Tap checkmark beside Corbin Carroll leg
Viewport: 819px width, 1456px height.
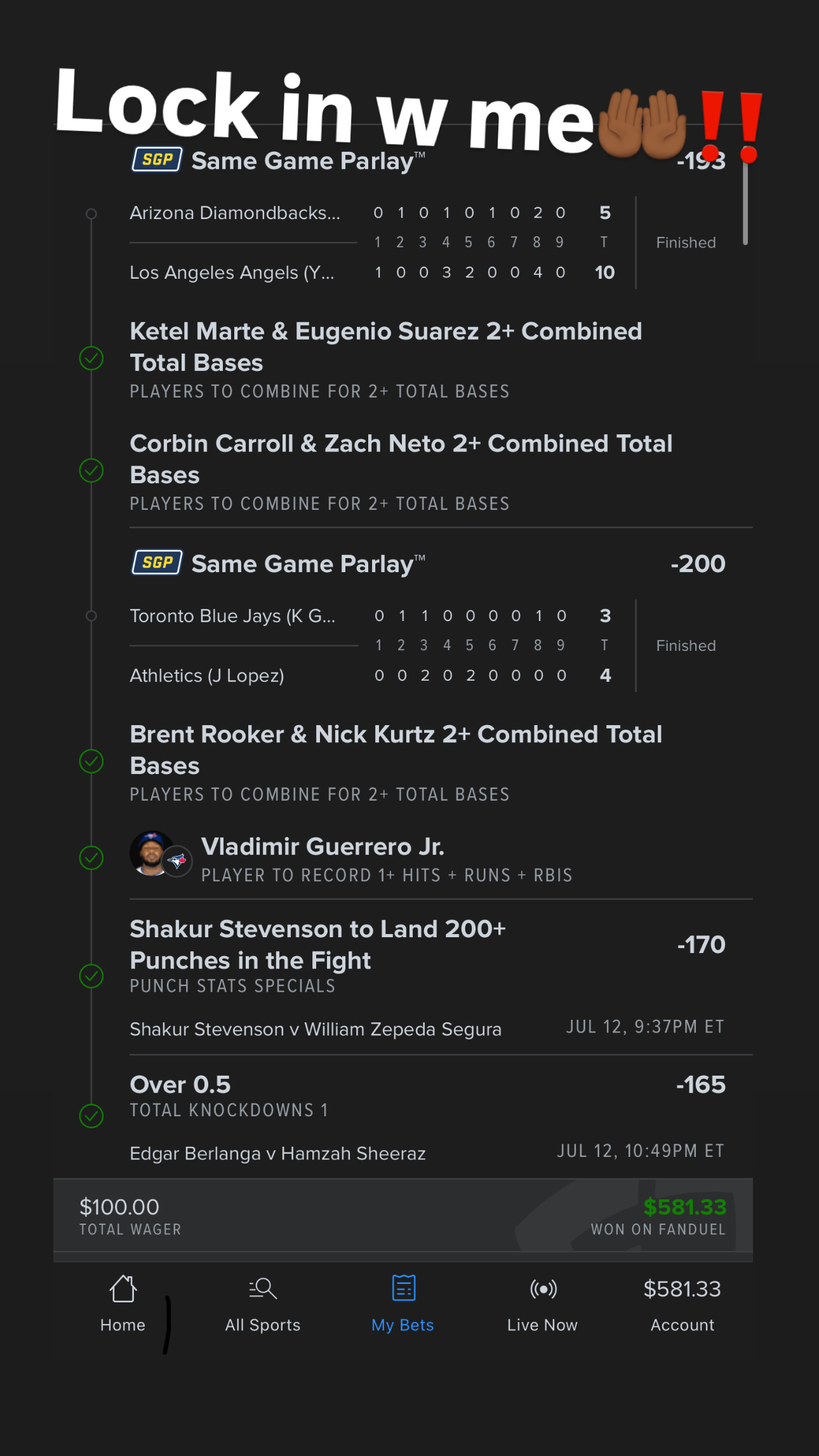[x=91, y=471]
